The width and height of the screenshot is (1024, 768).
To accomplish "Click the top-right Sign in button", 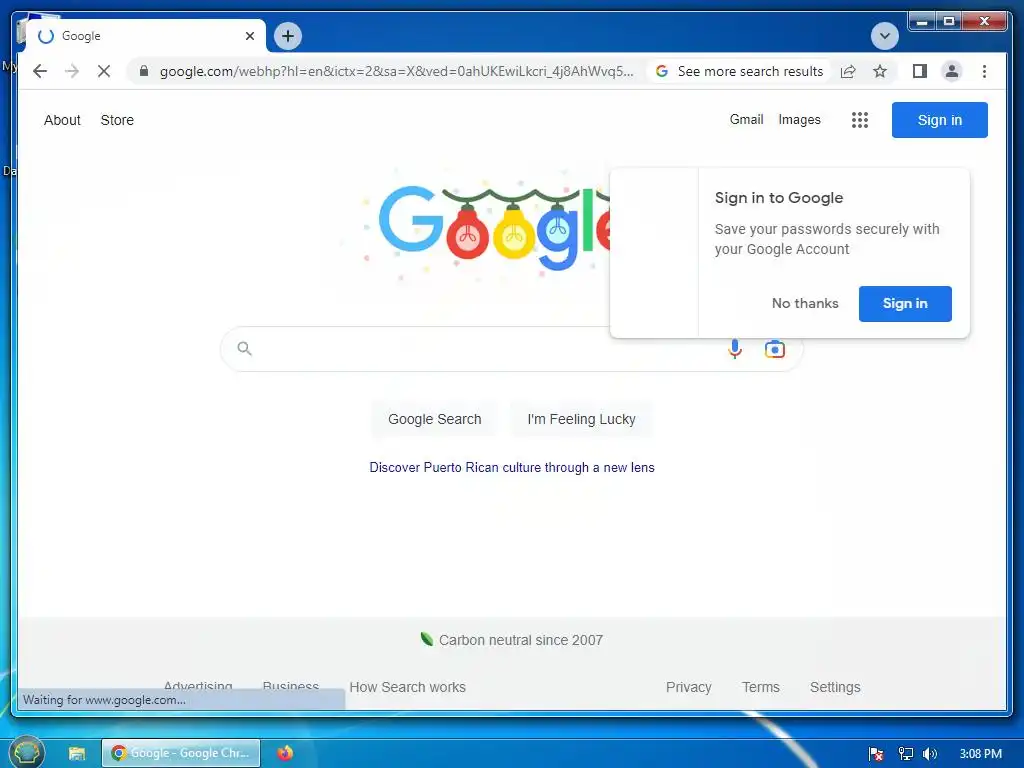I will coord(940,120).
